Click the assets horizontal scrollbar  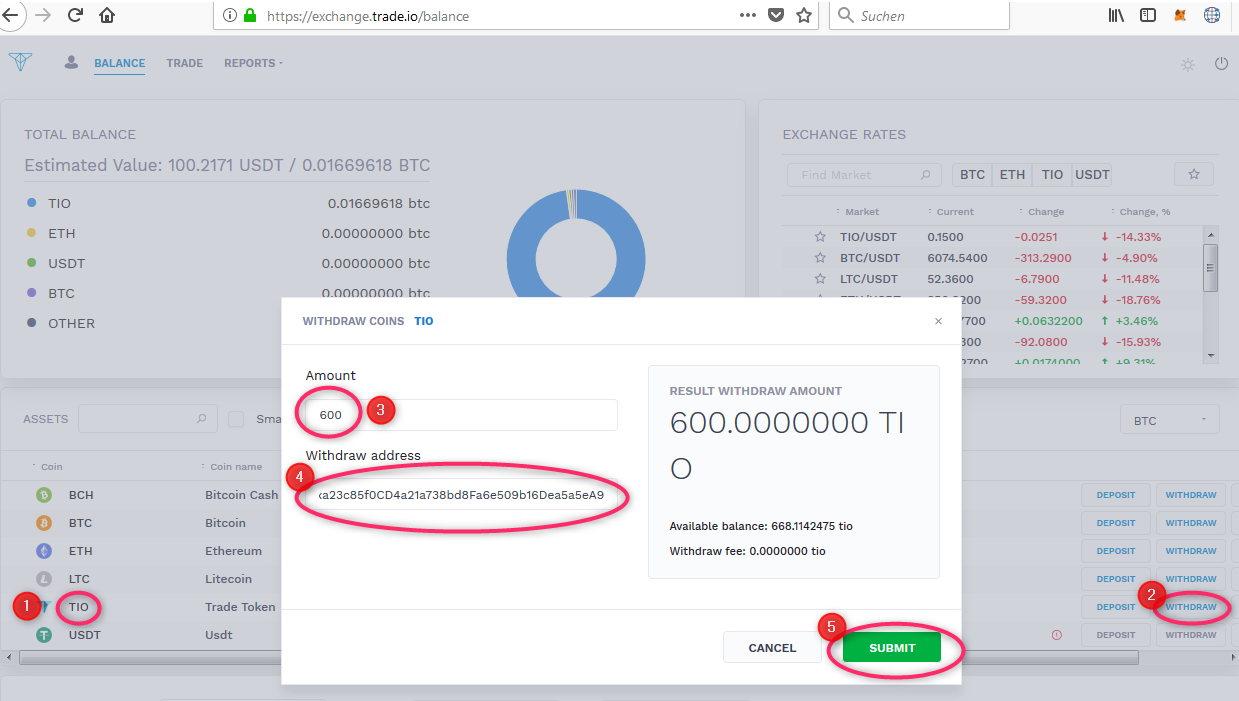[x=578, y=658]
